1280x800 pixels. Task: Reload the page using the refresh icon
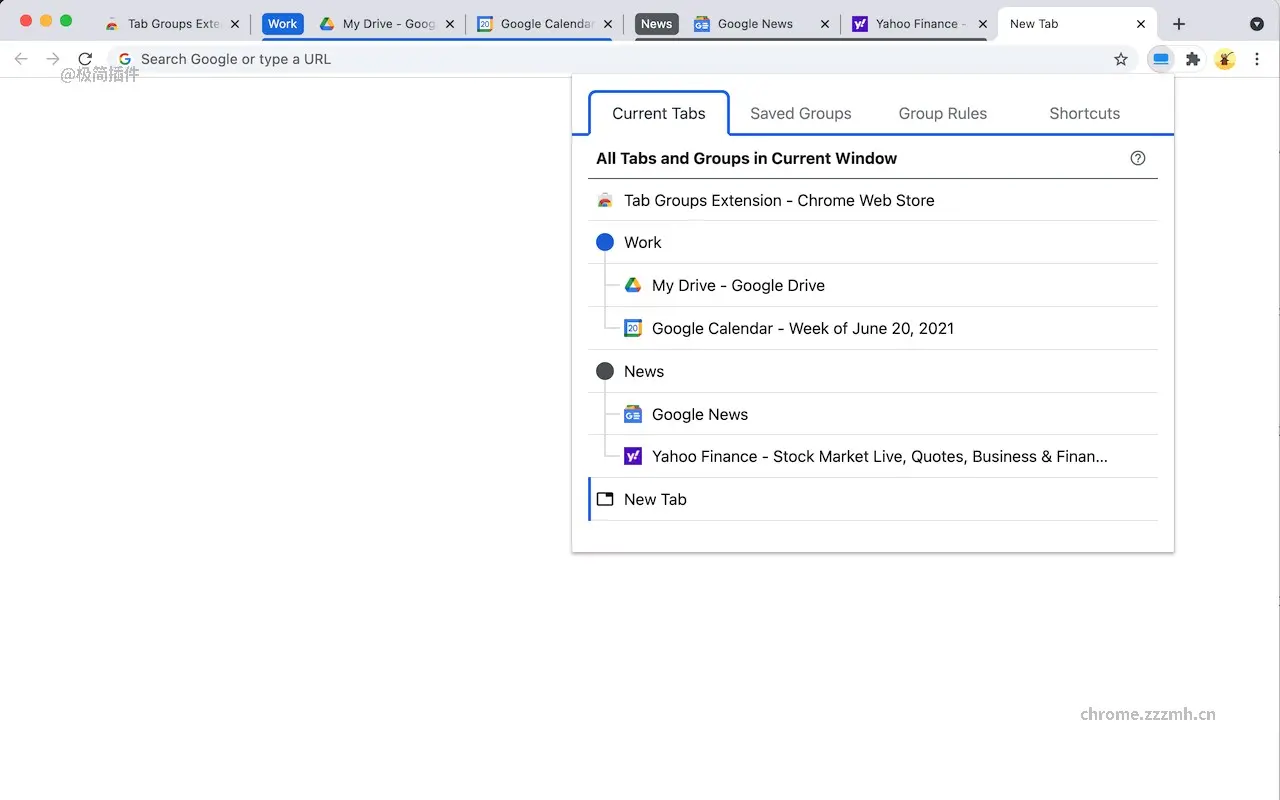pos(85,59)
